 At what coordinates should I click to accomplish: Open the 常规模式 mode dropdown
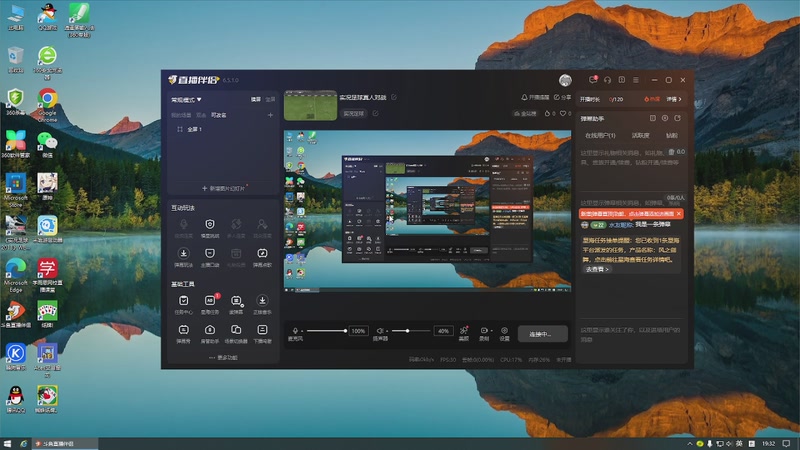[x=186, y=100]
